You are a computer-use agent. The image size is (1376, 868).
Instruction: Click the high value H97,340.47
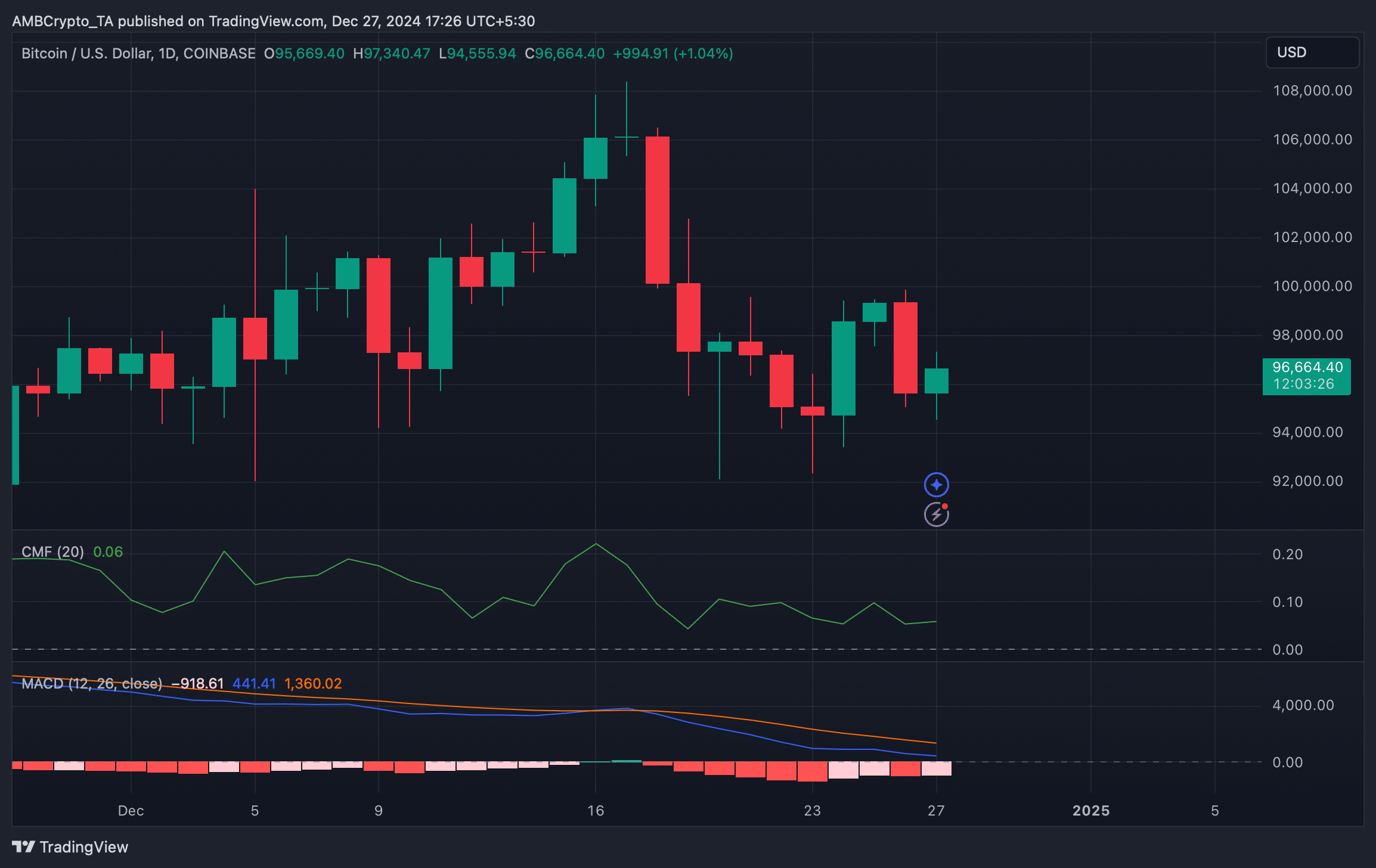click(391, 54)
